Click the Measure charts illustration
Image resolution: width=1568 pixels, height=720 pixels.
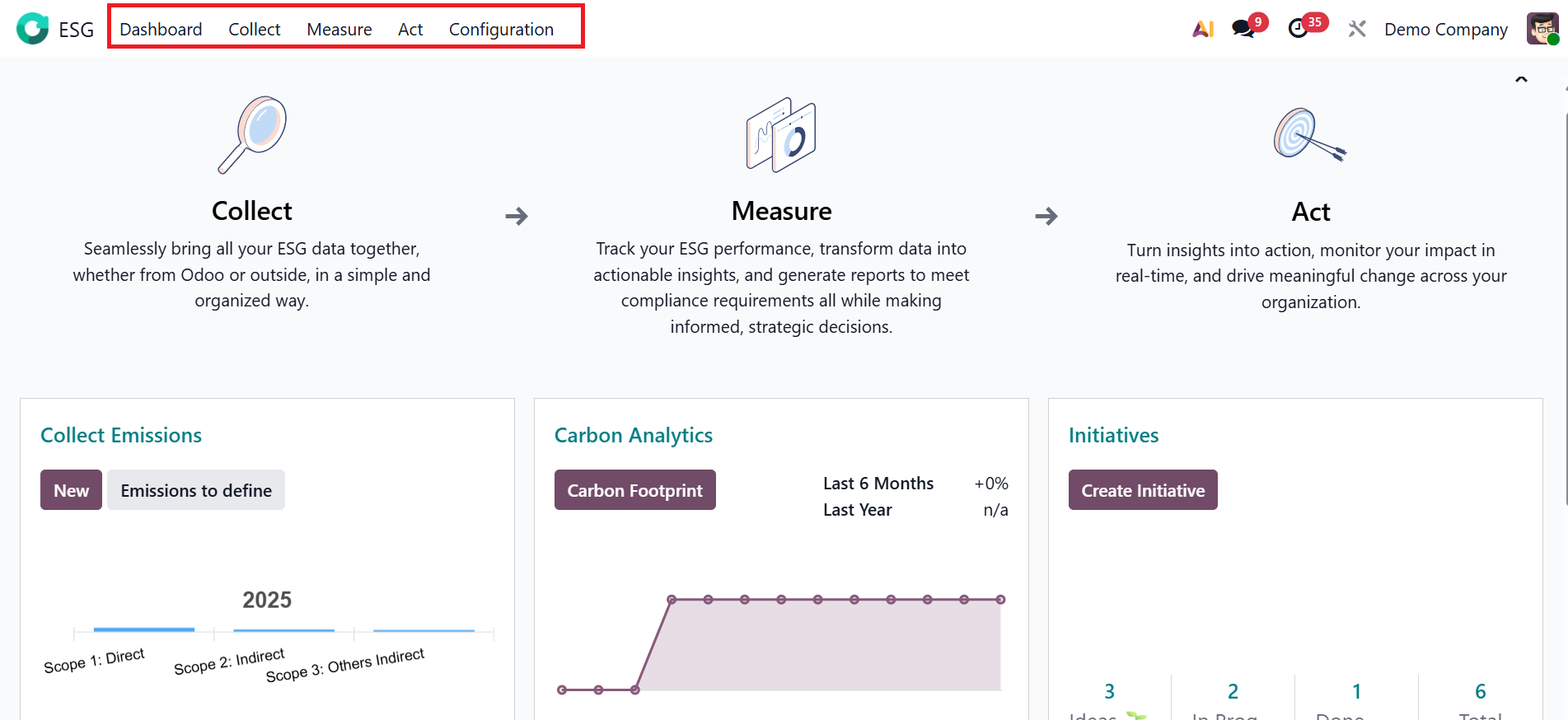point(781,134)
